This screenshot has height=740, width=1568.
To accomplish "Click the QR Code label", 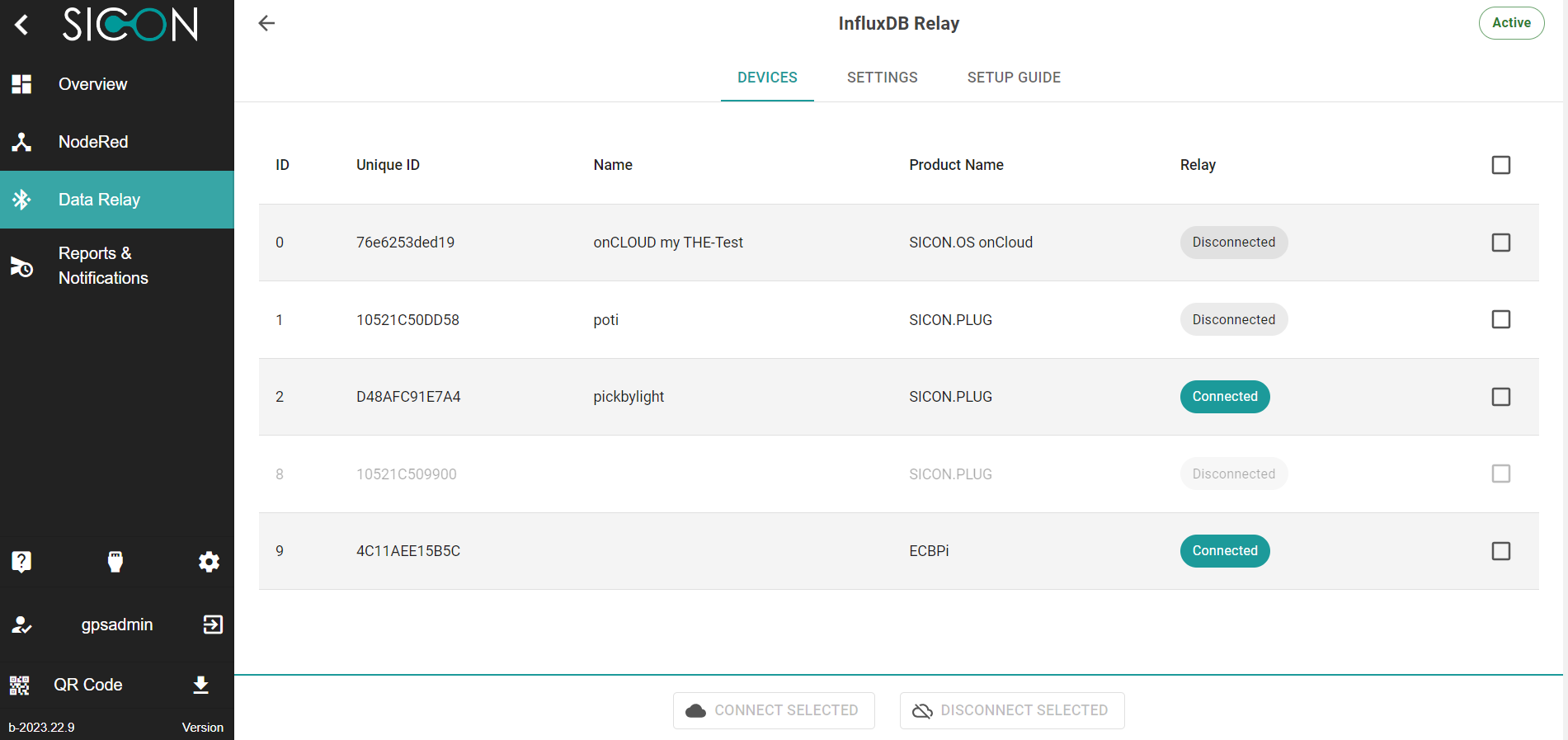I will coord(88,685).
